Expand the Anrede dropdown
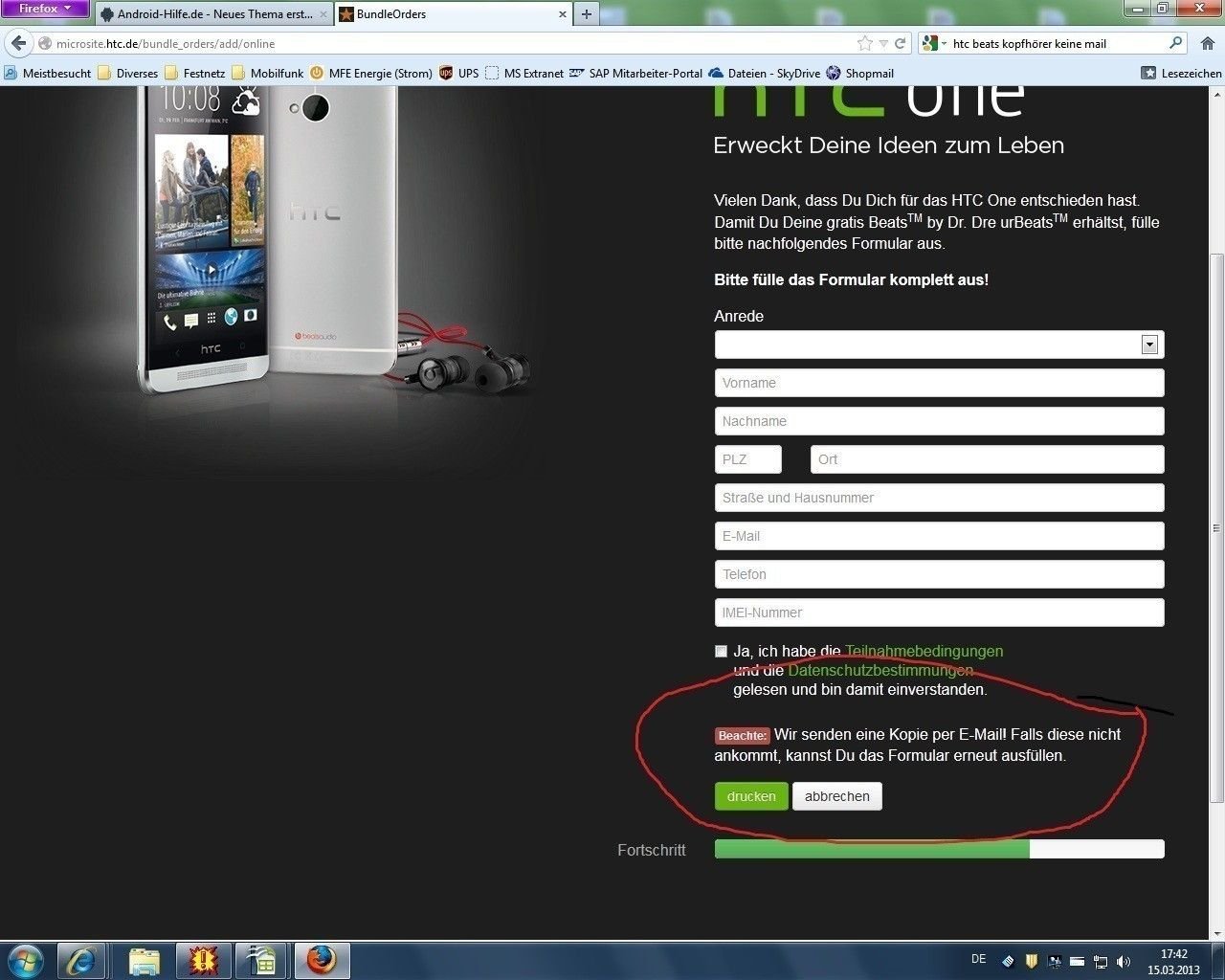This screenshot has height=980, width=1225. click(x=939, y=345)
